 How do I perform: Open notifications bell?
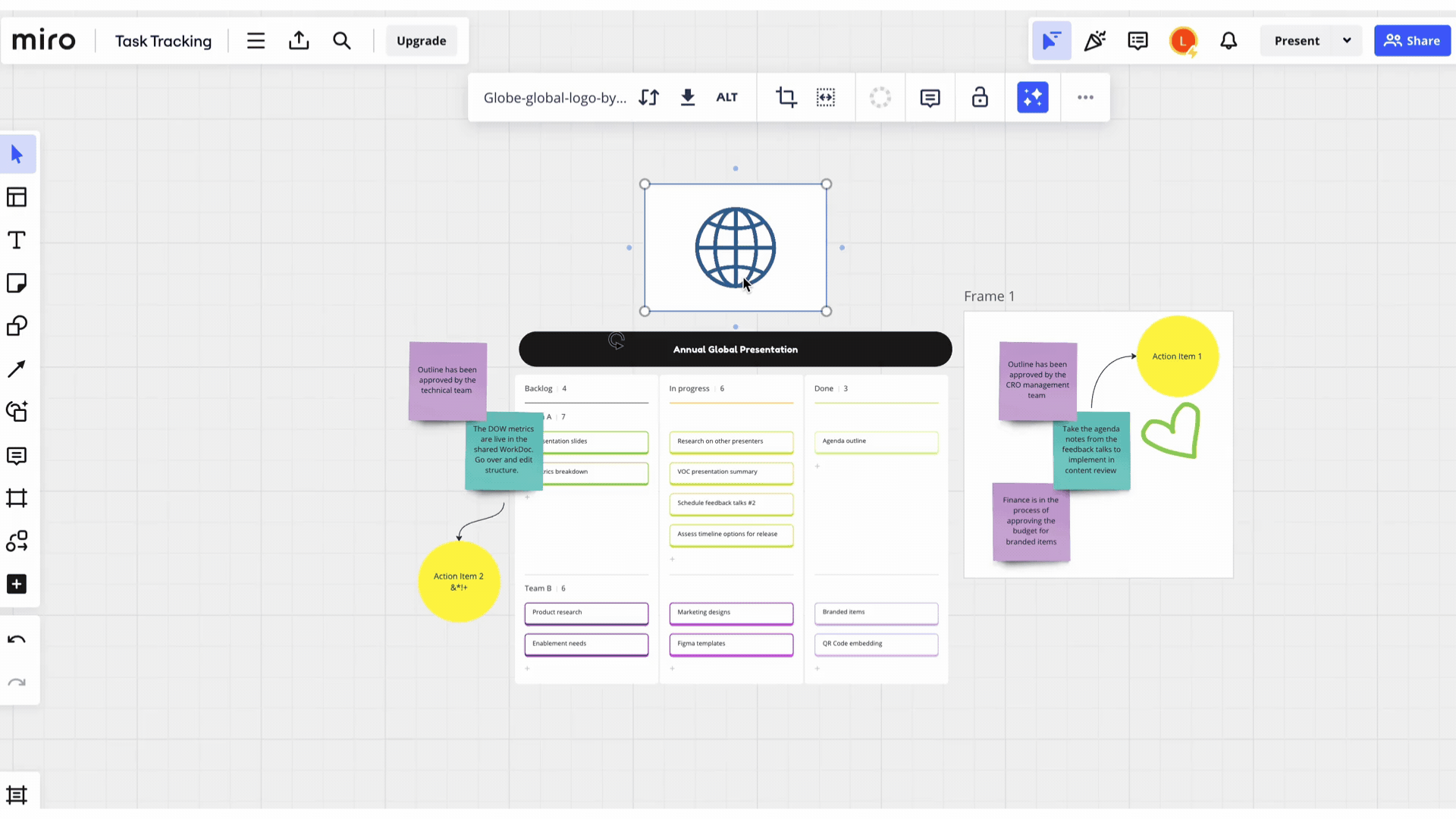(1228, 41)
